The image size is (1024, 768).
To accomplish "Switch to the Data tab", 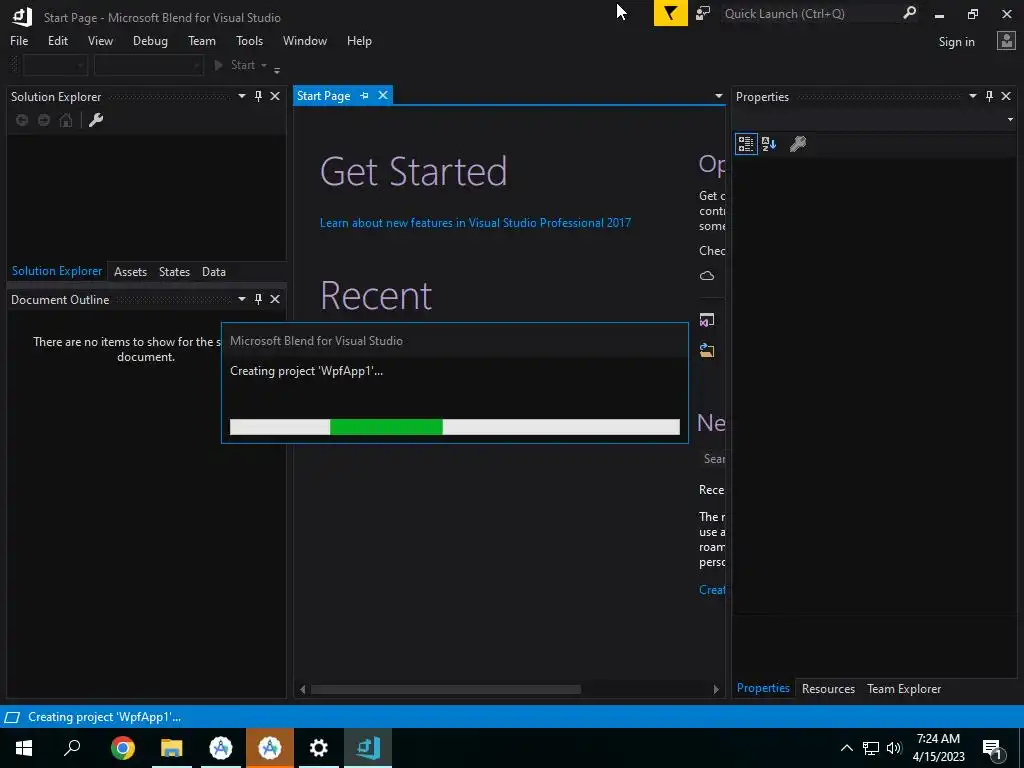I will tap(214, 272).
